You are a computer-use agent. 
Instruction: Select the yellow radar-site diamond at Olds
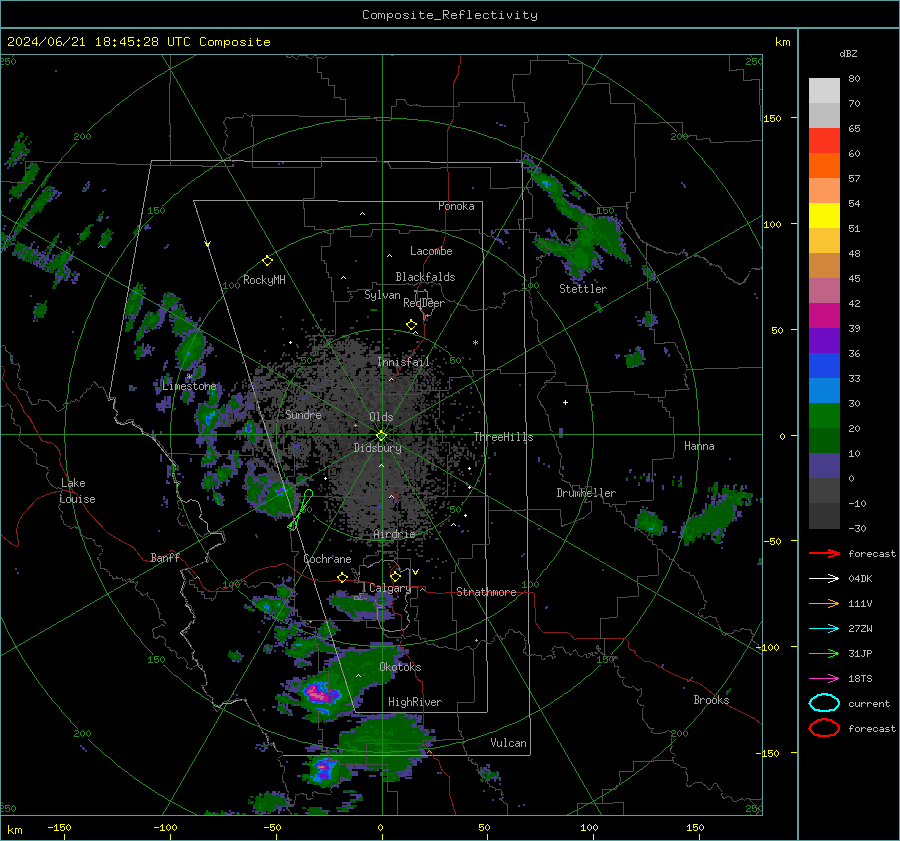[x=381, y=435]
